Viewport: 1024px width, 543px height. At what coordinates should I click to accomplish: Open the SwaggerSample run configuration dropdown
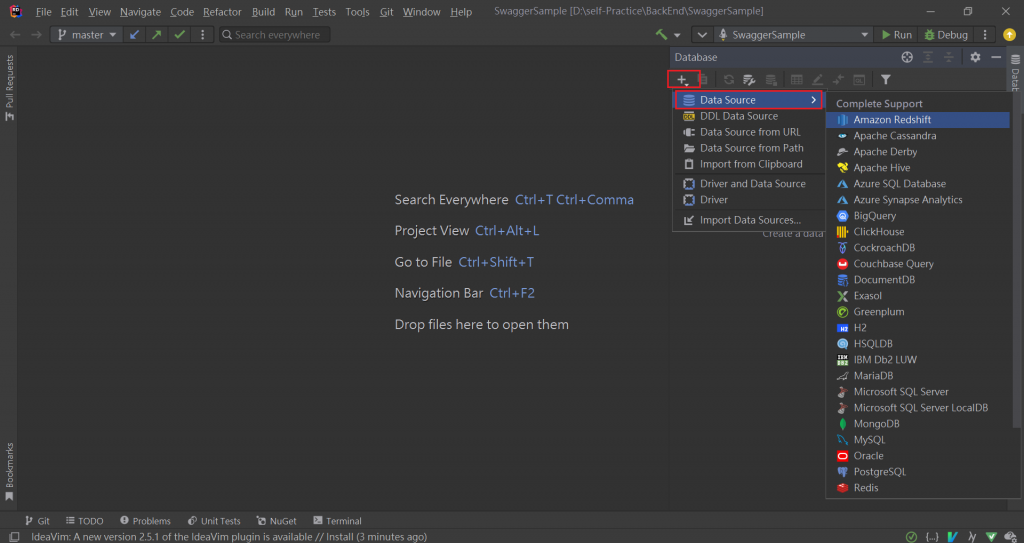[x=794, y=35]
